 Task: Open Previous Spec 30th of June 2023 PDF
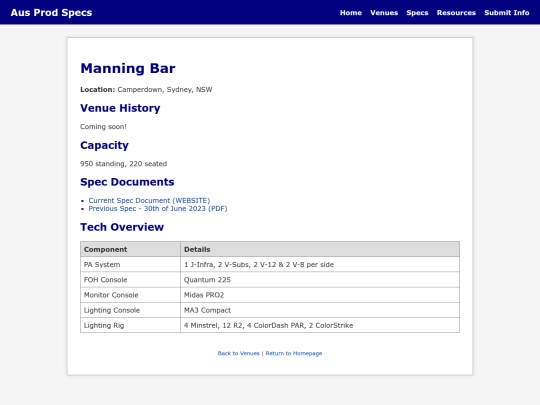click(x=158, y=209)
